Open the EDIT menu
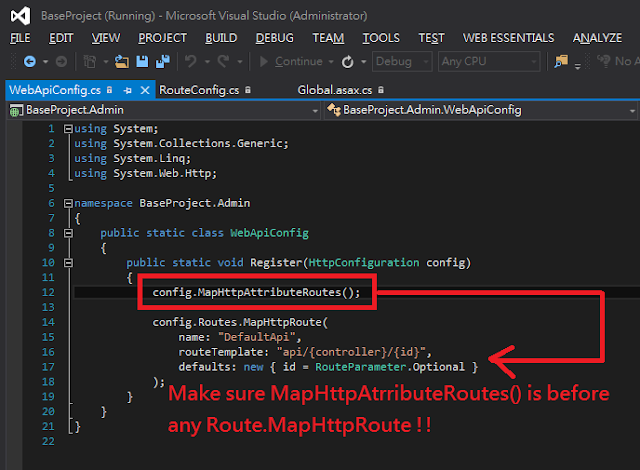 (x=61, y=38)
